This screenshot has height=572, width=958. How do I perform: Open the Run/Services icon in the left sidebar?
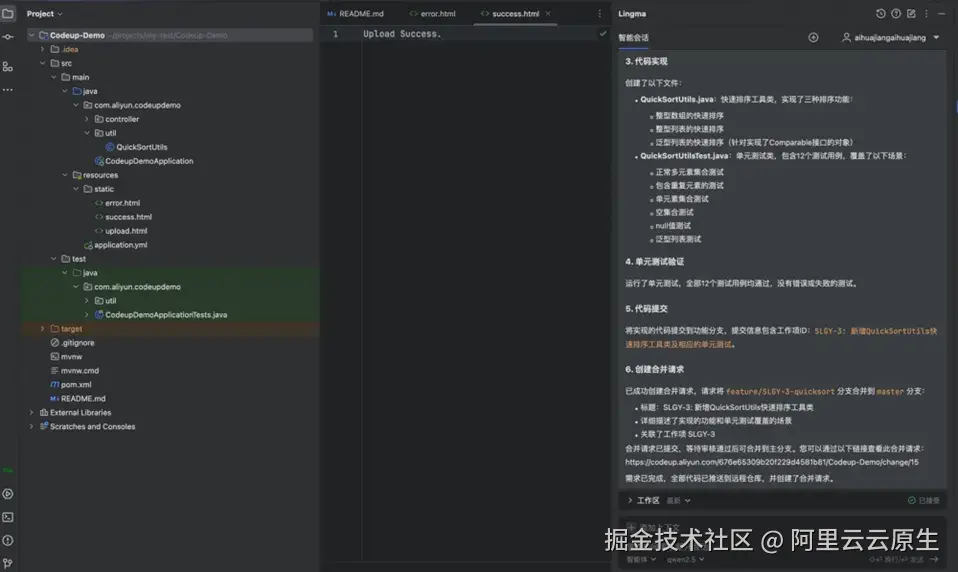pyautogui.click(x=8, y=494)
